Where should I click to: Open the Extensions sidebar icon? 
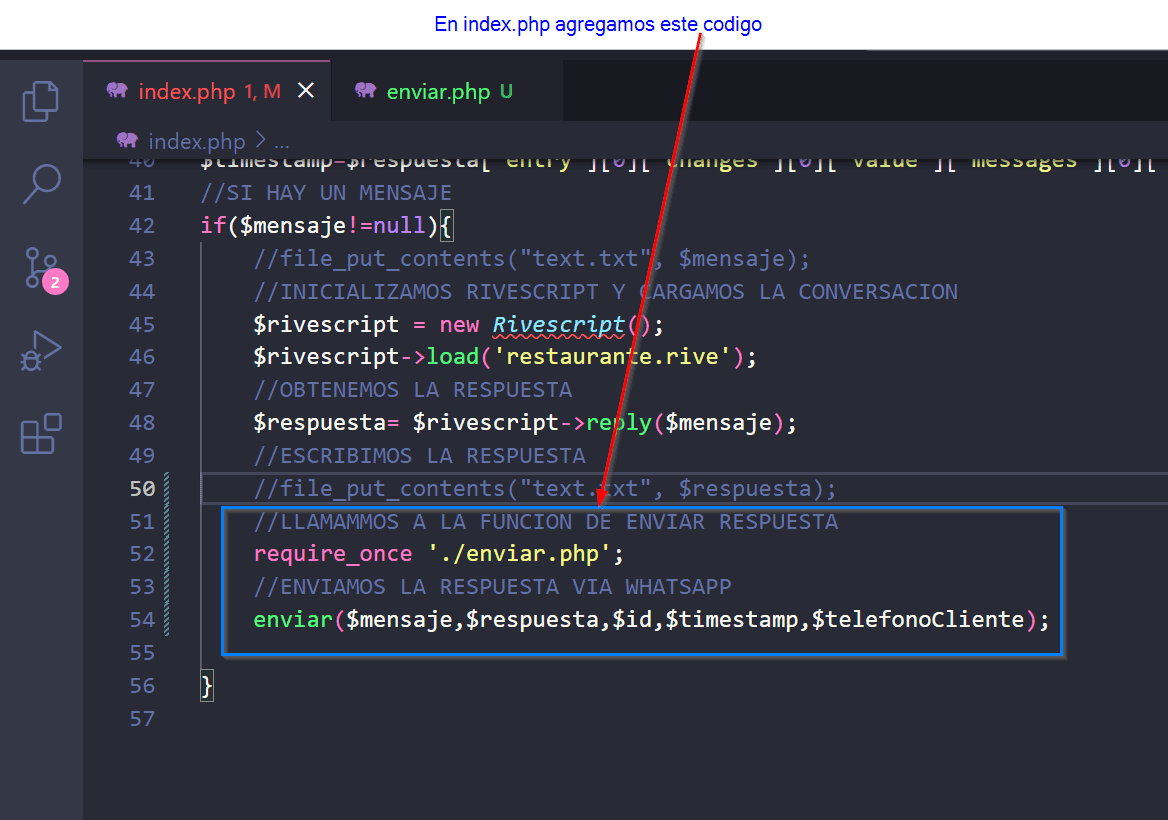[x=41, y=433]
